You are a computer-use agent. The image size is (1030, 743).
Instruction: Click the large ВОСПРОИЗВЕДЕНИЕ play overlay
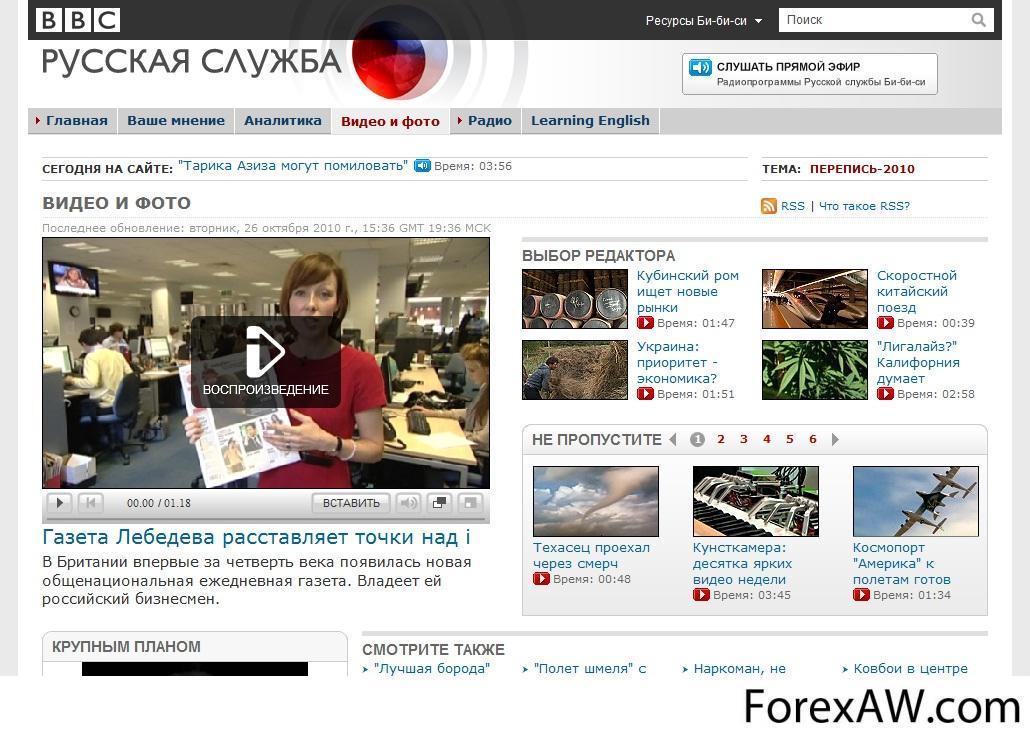pos(265,362)
